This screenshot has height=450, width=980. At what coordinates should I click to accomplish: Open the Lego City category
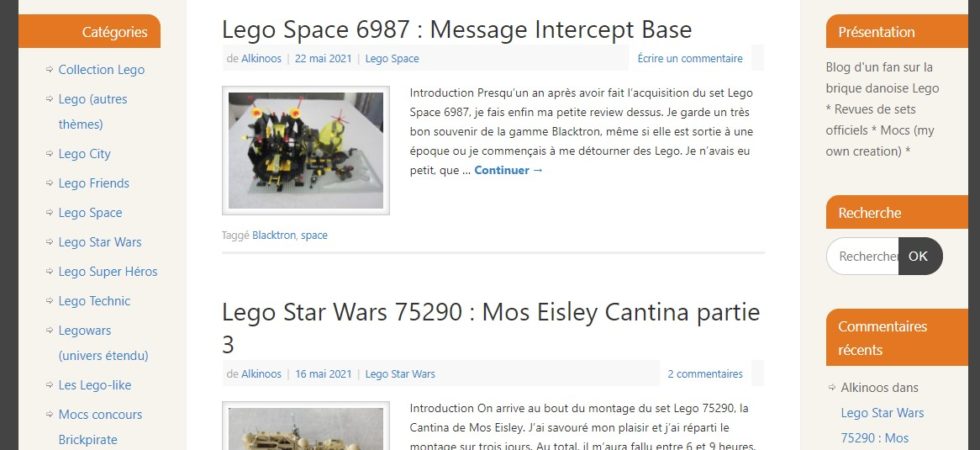point(84,154)
